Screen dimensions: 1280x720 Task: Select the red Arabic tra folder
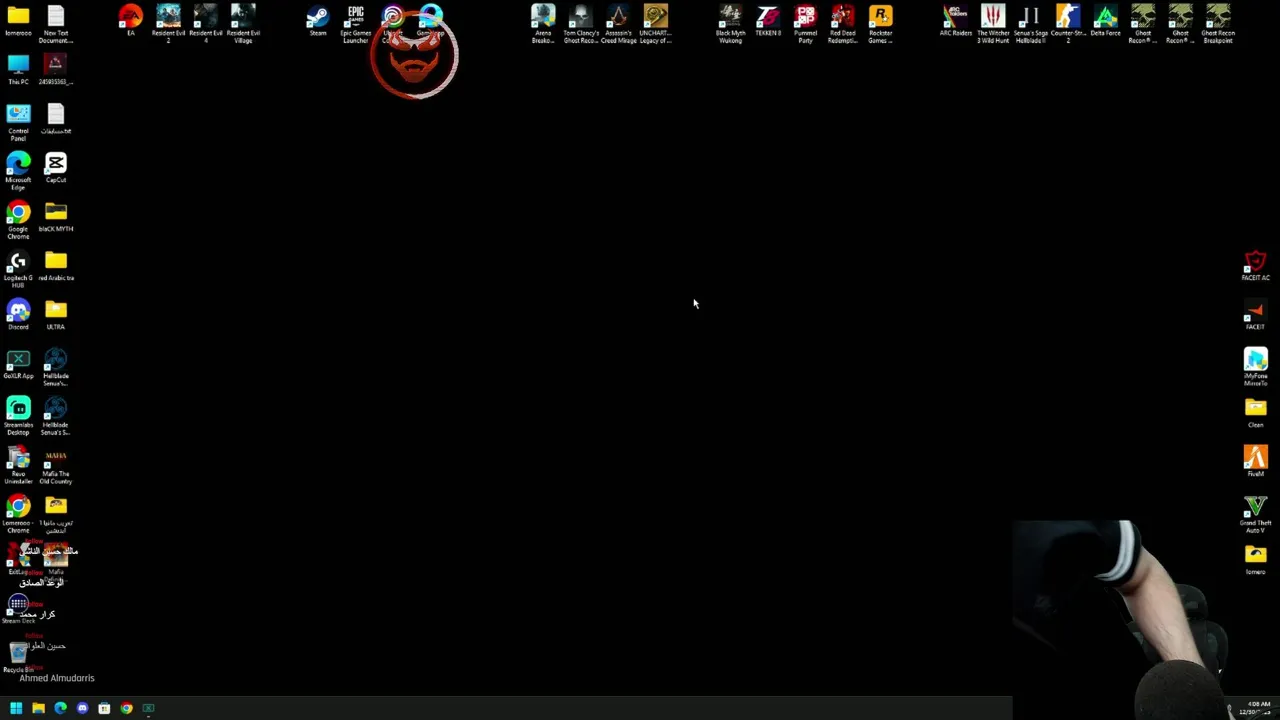tap(55, 265)
